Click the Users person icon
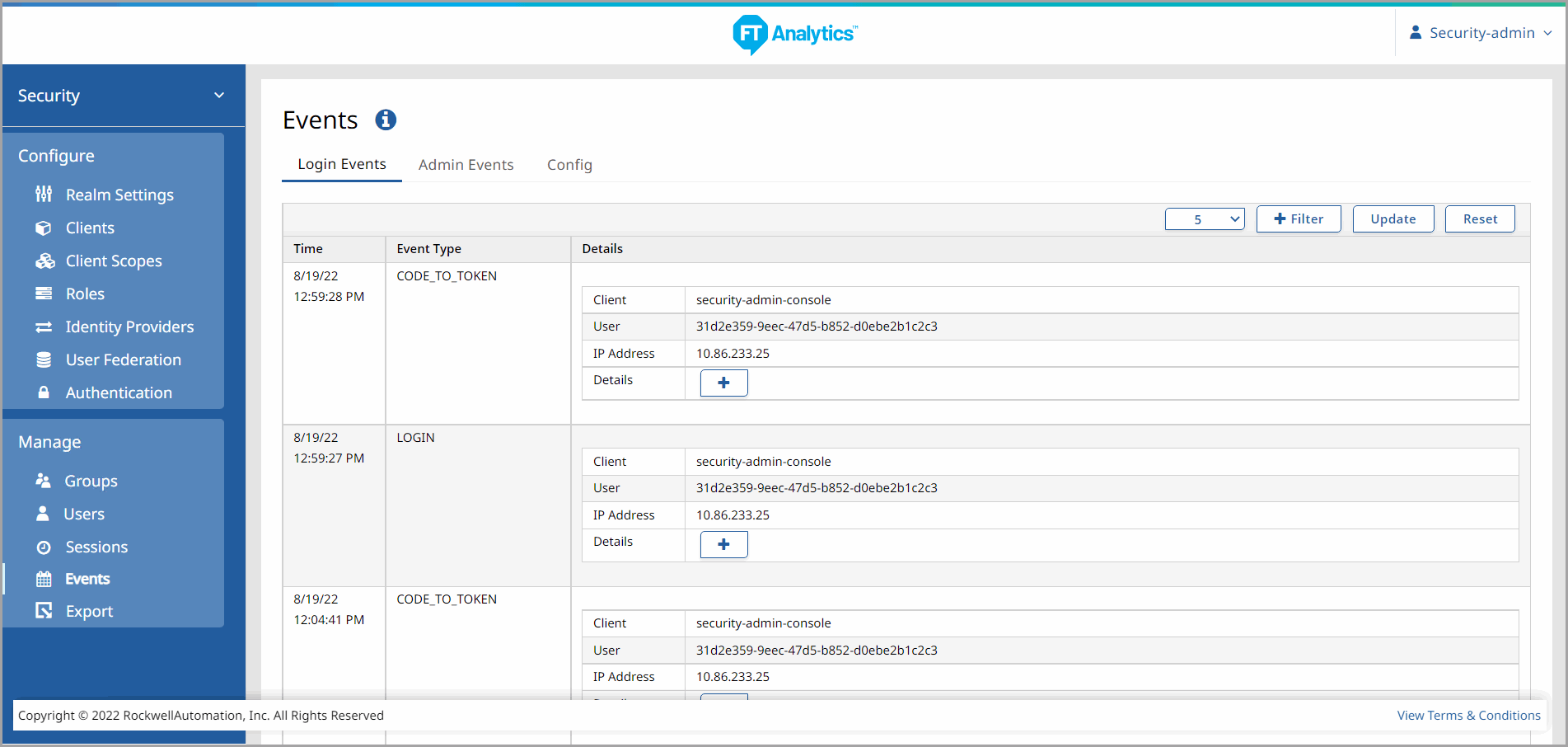 [x=43, y=513]
